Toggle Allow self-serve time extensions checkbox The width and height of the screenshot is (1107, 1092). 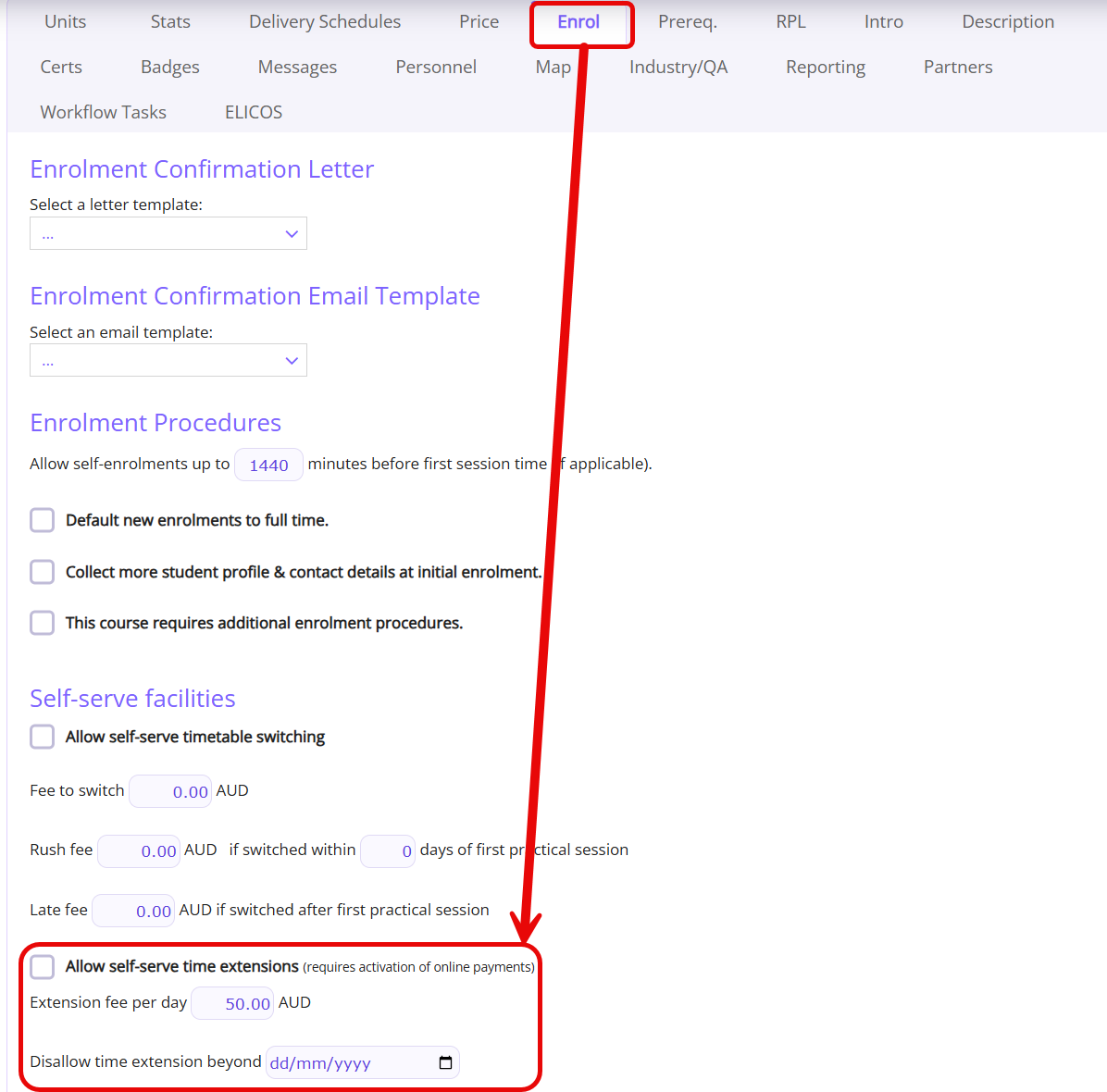coord(43,967)
